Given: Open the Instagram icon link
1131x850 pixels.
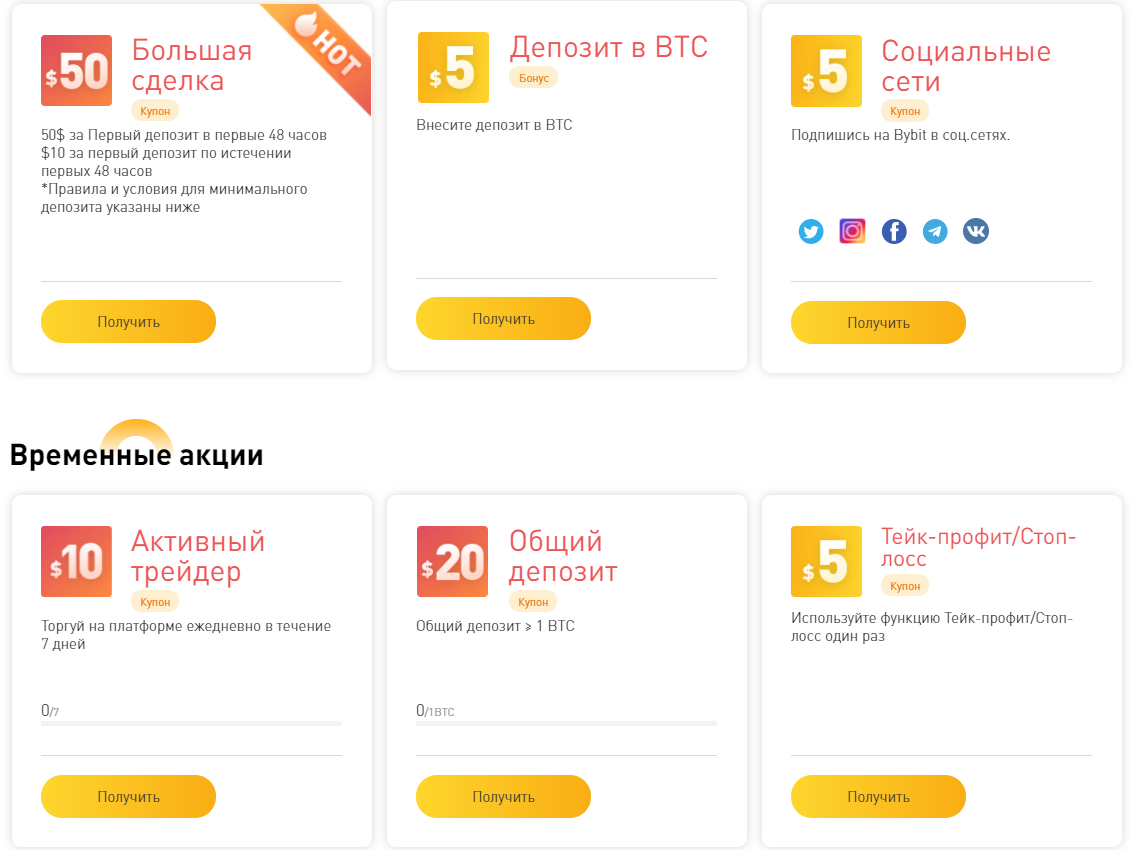Looking at the screenshot, I should pos(852,232).
